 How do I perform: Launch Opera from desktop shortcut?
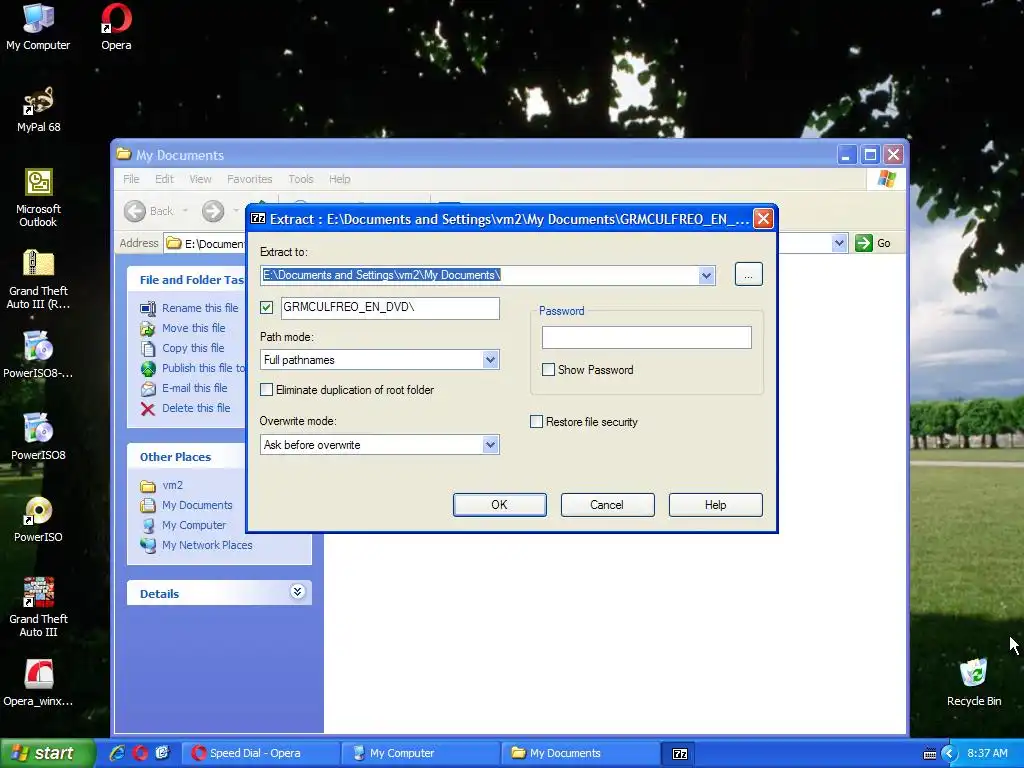[x=116, y=26]
